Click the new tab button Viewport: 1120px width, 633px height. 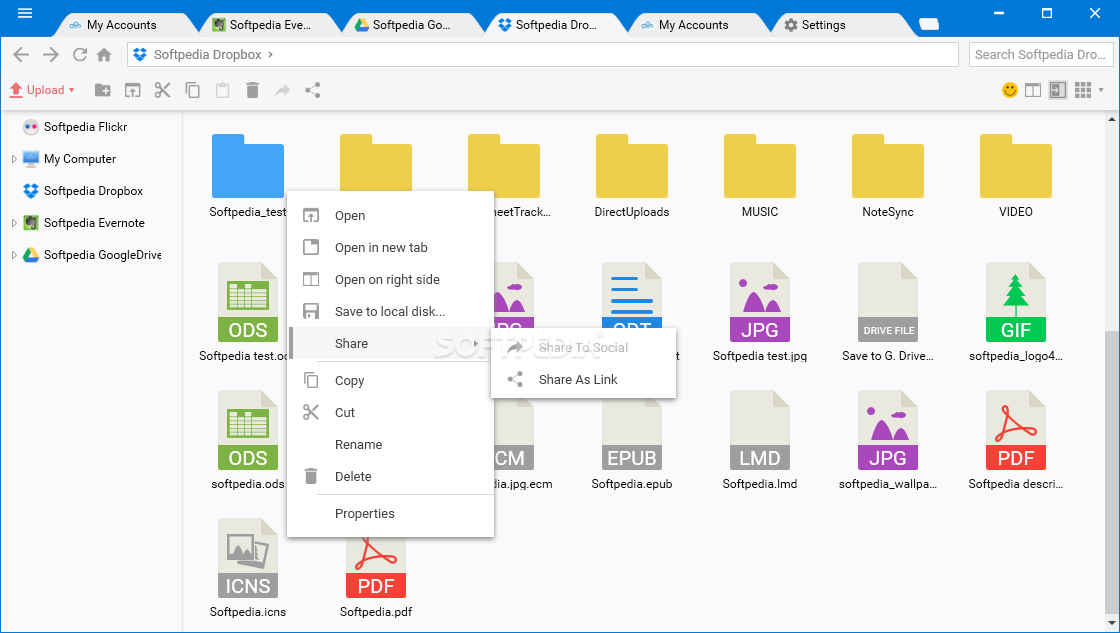coord(929,24)
